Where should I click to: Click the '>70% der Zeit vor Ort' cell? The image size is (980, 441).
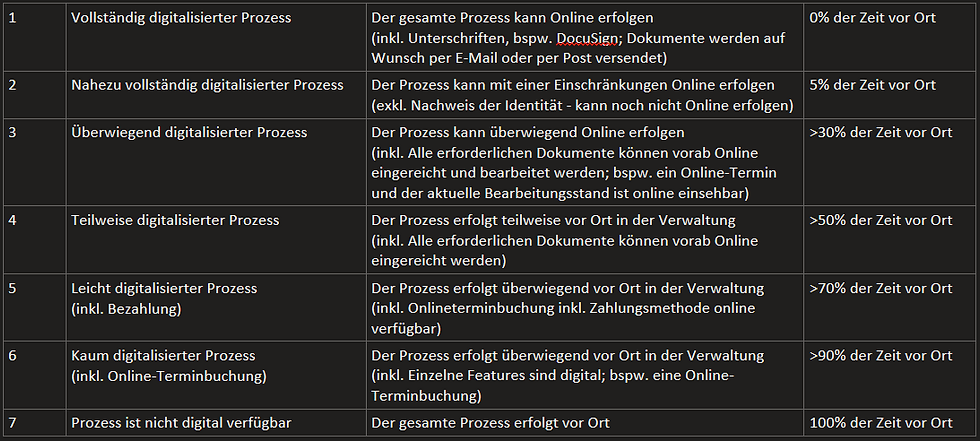[x=880, y=288]
